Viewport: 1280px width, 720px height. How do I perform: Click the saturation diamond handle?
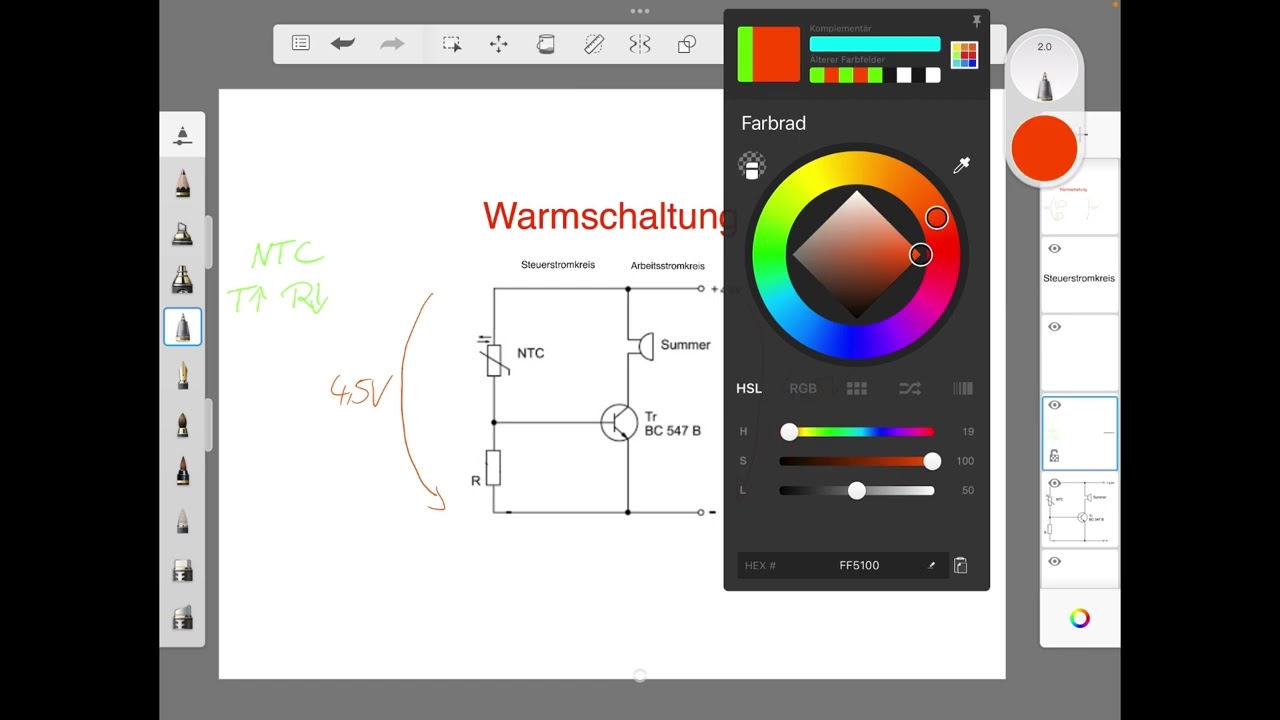point(920,255)
